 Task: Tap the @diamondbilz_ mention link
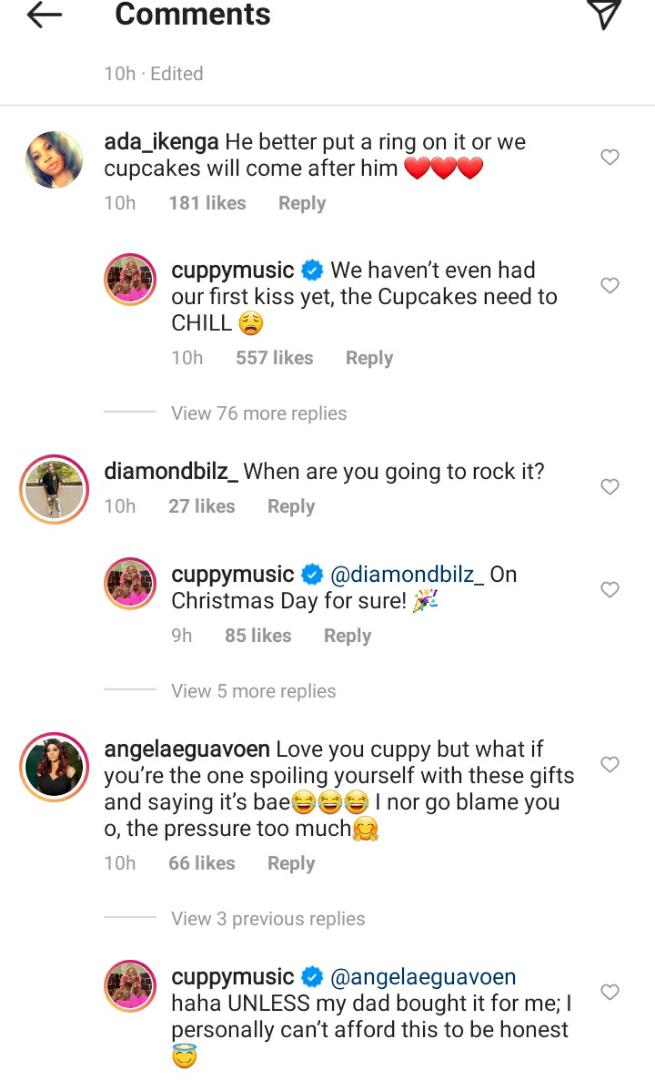click(x=407, y=575)
